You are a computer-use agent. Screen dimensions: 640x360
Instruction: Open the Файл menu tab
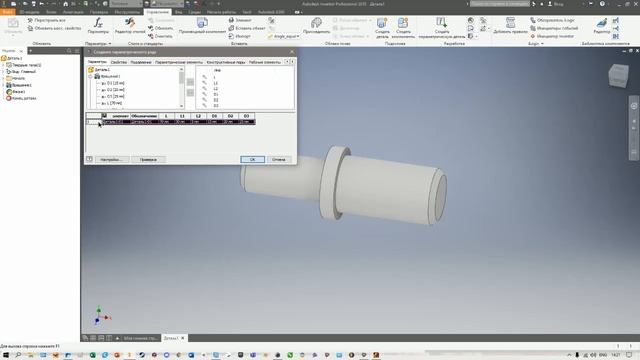click(x=7, y=12)
